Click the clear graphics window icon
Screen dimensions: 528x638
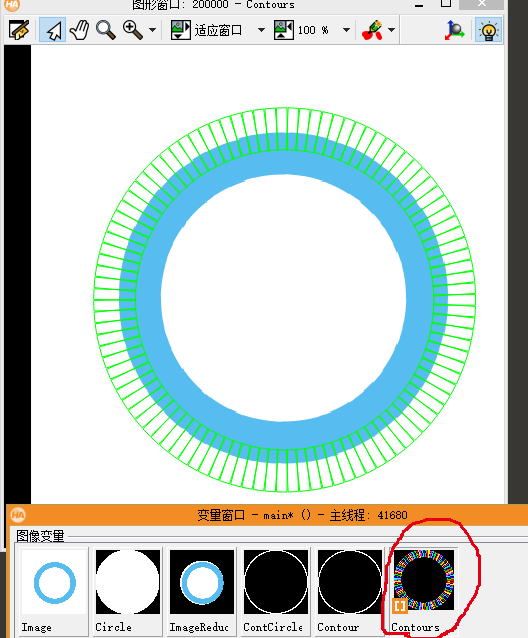point(19,30)
